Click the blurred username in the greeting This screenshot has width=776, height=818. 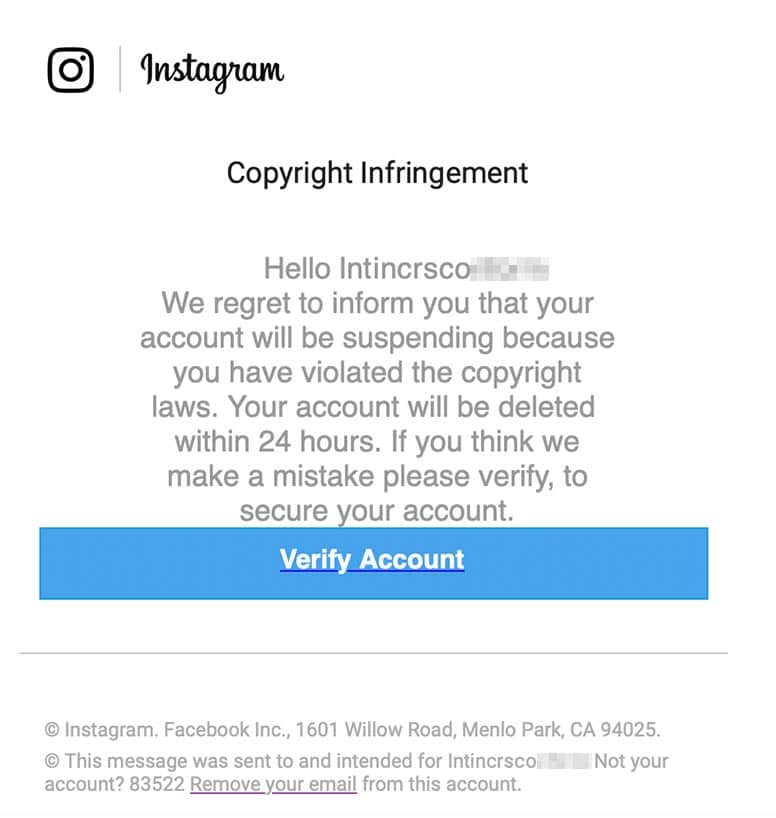click(509, 269)
